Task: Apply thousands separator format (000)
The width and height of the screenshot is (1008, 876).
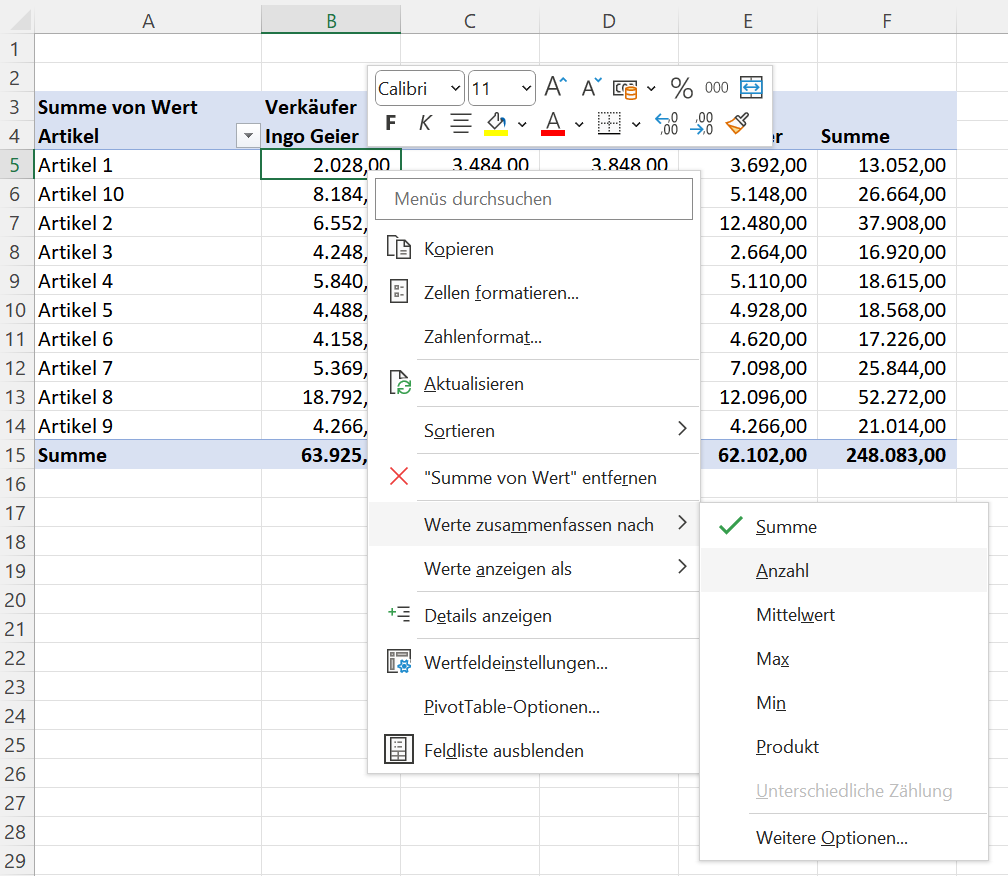Action: click(716, 88)
